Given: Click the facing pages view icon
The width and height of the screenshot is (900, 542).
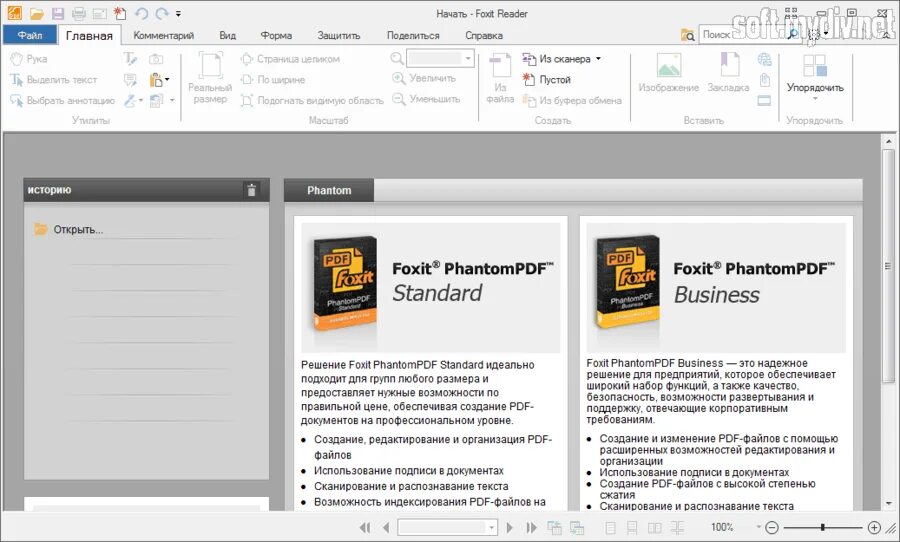Looking at the screenshot, I should tap(654, 527).
